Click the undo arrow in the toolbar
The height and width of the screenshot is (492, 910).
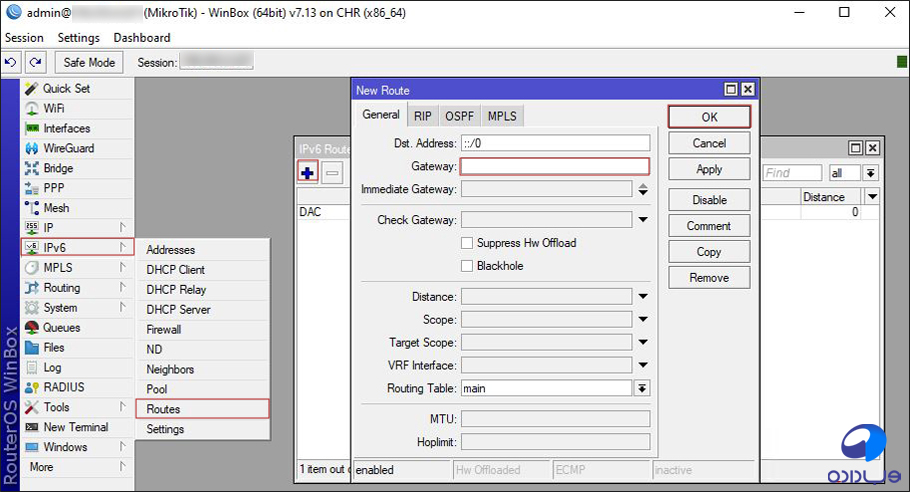click(11, 62)
